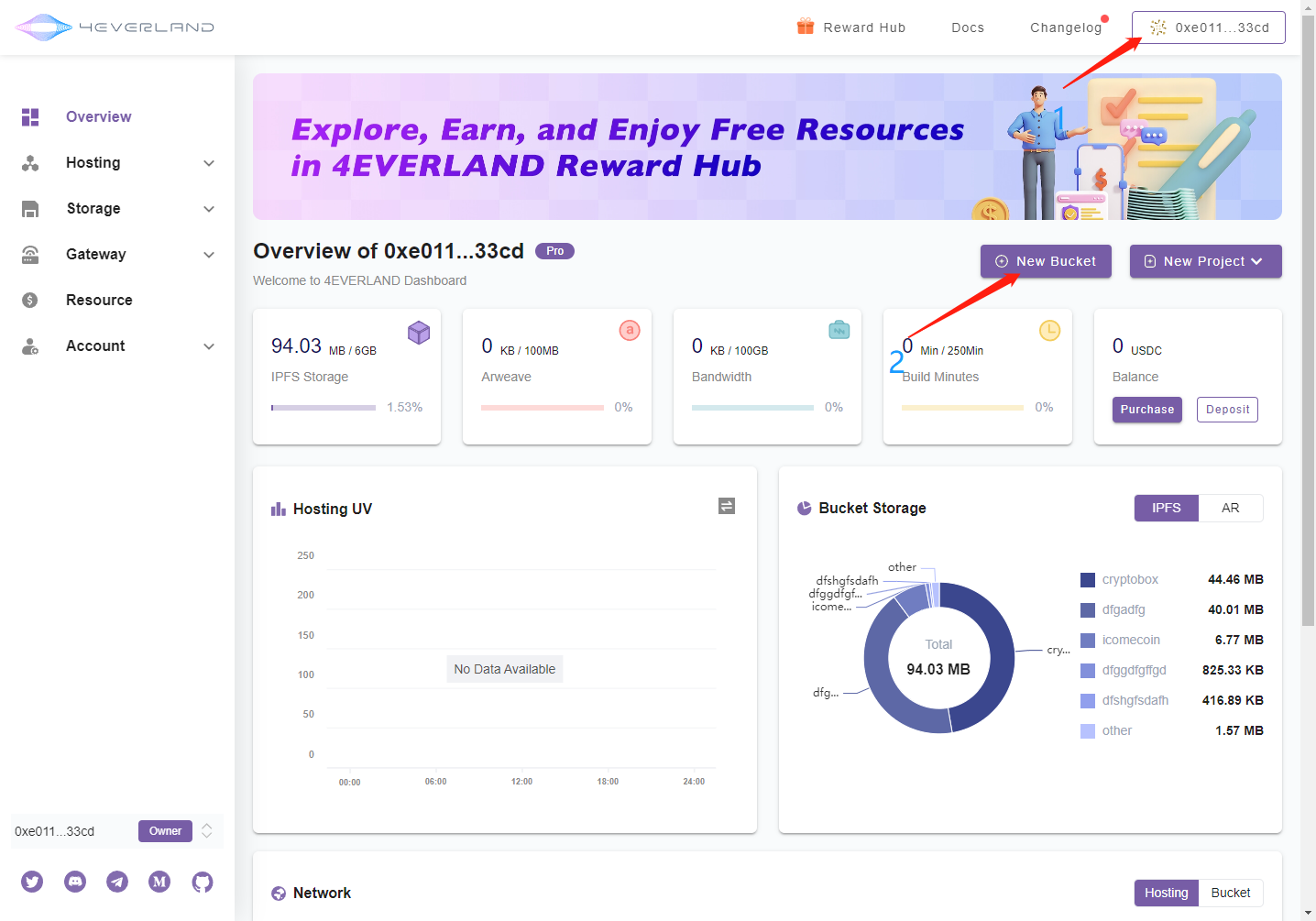Switch Network view to Hosting
This screenshot has width=1316, height=921.
click(x=1166, y=893)
